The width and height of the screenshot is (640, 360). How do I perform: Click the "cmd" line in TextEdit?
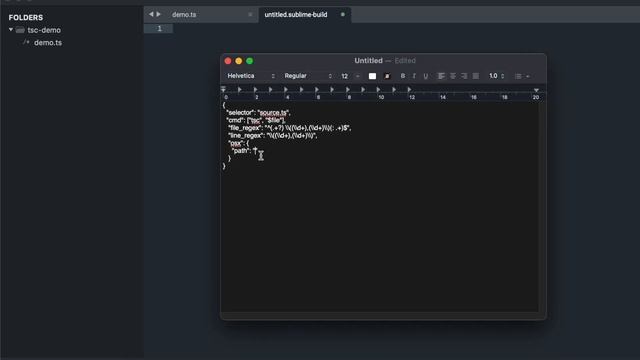pos(256,120)
